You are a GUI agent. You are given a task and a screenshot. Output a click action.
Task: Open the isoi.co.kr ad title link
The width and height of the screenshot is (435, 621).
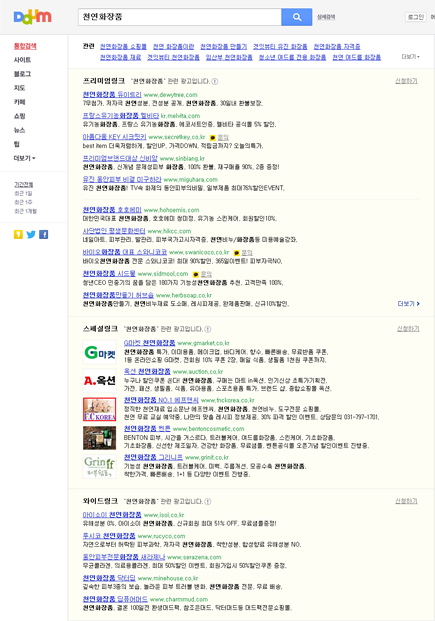pos(112,514)
